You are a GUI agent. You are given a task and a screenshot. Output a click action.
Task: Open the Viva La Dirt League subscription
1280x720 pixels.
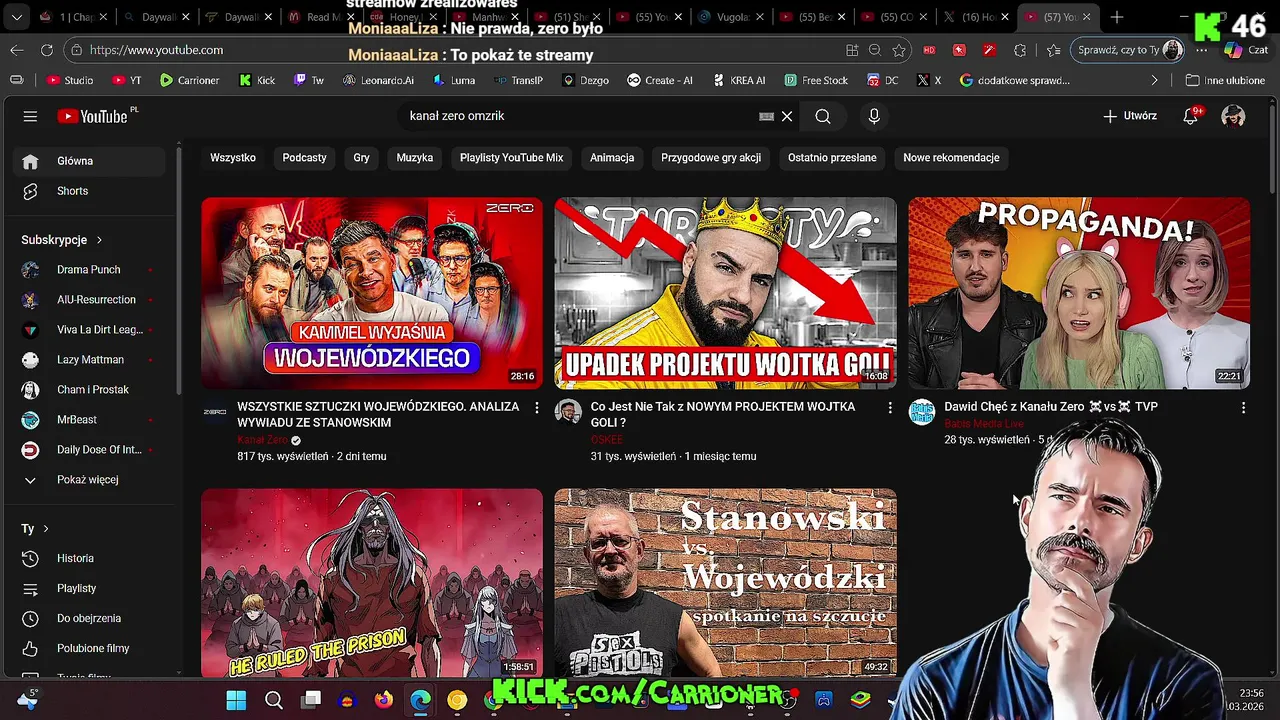click(90, 330)
